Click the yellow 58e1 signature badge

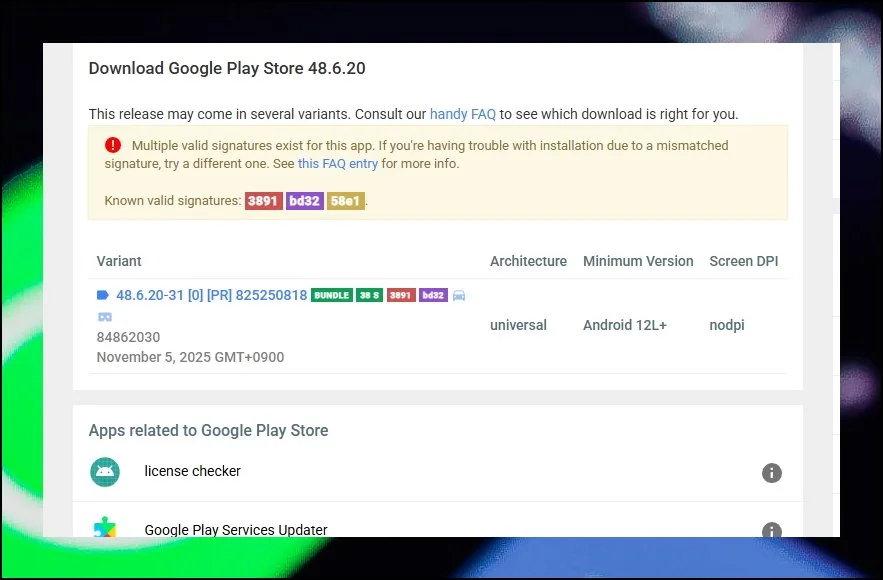pos(345,201)
